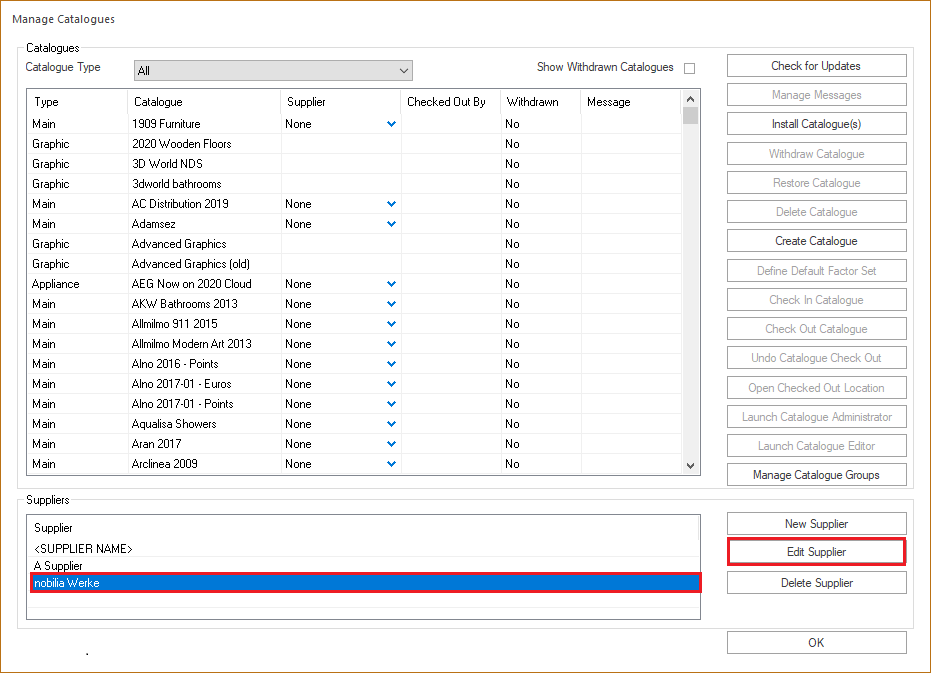Expand supplier dropdown for Aran 2017
Image resolution: width=931 pixels, height=673 pixels.
[x=391, y=444]
